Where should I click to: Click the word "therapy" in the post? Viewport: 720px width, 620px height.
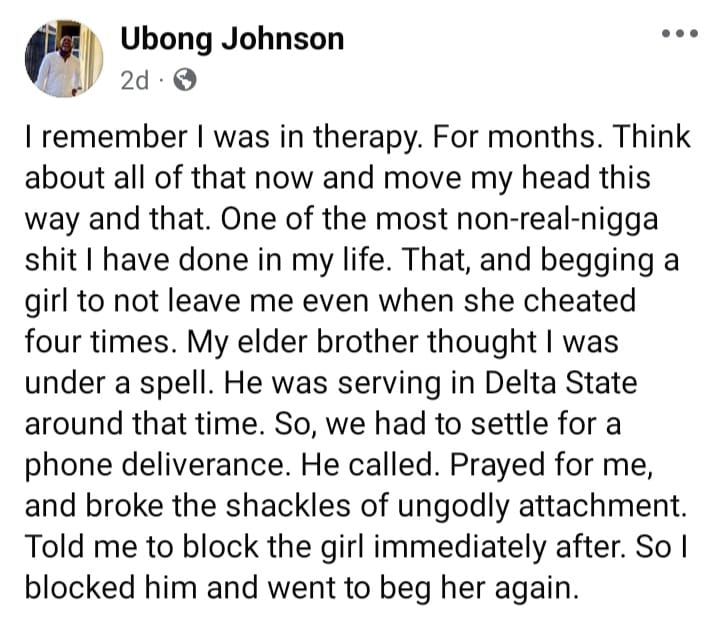point(346,136)
